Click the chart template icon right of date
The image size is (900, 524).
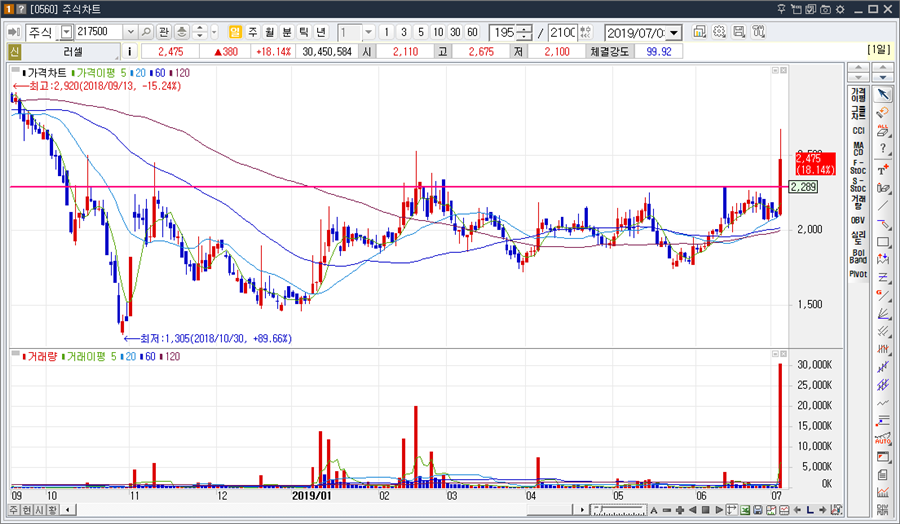point(699,32)
